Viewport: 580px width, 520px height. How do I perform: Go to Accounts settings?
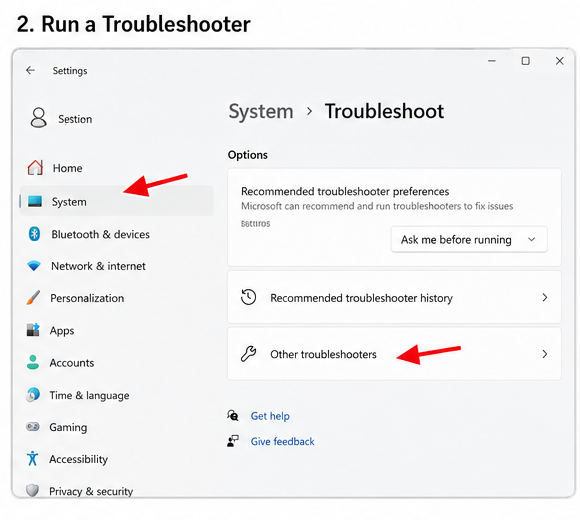pyautogui.click(x=117, y=363)
